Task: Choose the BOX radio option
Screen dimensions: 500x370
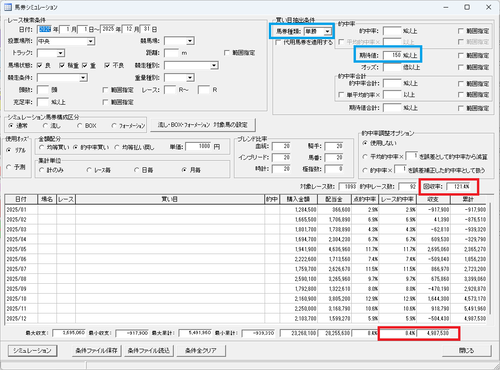Action: tap(79, 126)
